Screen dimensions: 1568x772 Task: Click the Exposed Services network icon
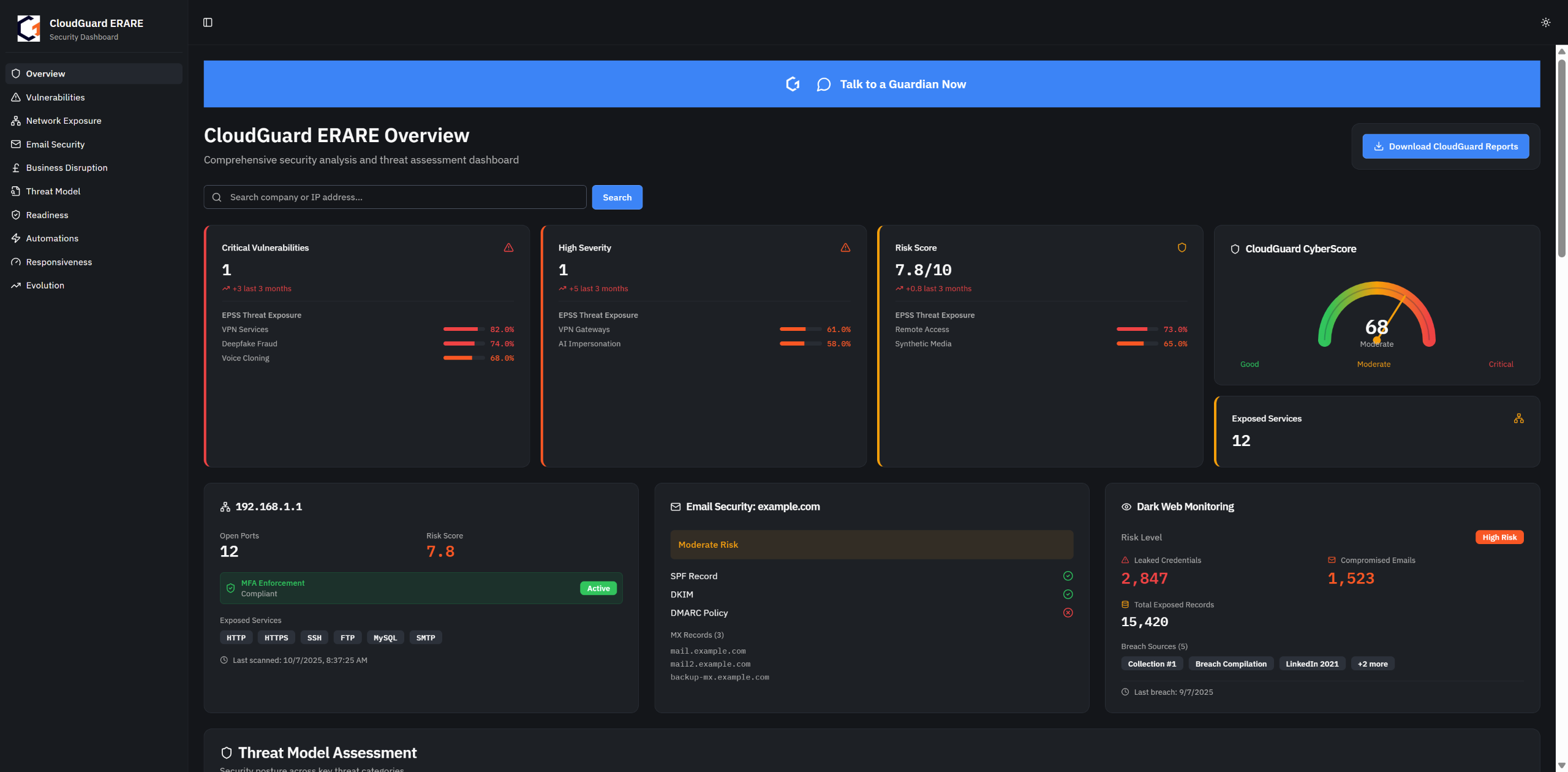point(1518,418)
